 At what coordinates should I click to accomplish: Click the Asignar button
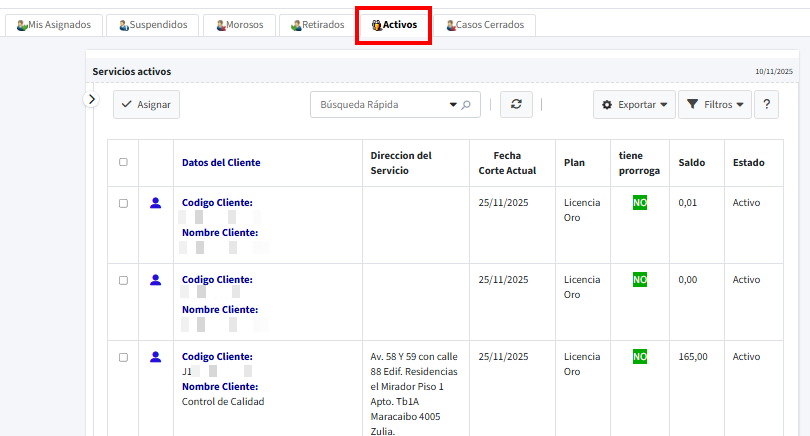point(146,104)
